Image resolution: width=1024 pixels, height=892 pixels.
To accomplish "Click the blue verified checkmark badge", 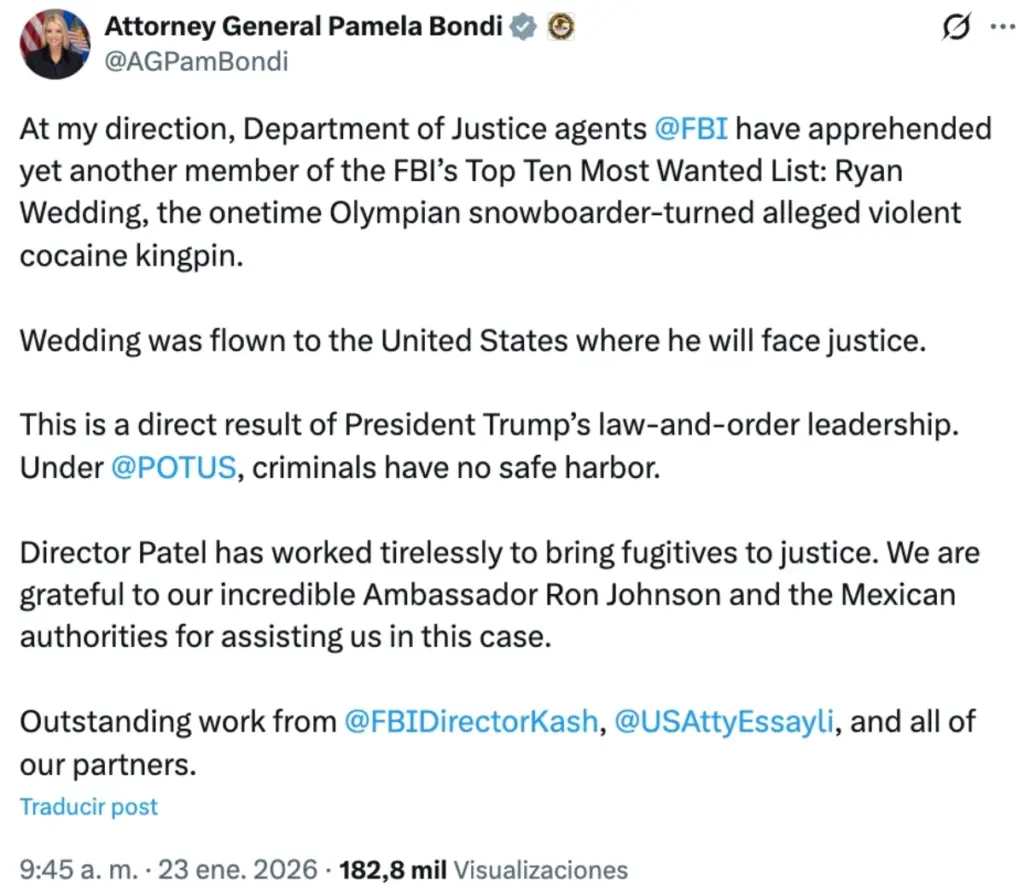I will coord(523,27).
